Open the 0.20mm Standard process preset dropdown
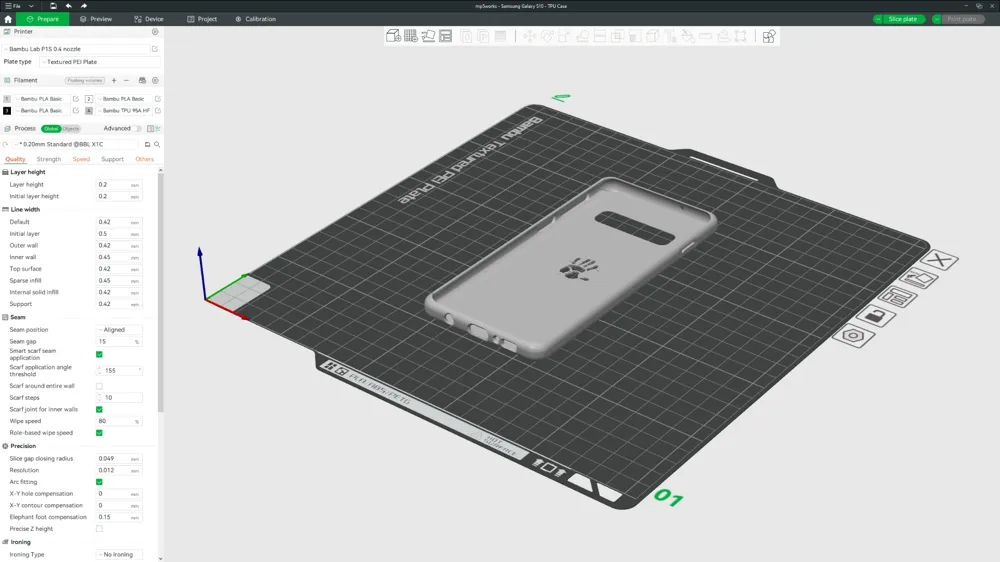 click(75, 145)
